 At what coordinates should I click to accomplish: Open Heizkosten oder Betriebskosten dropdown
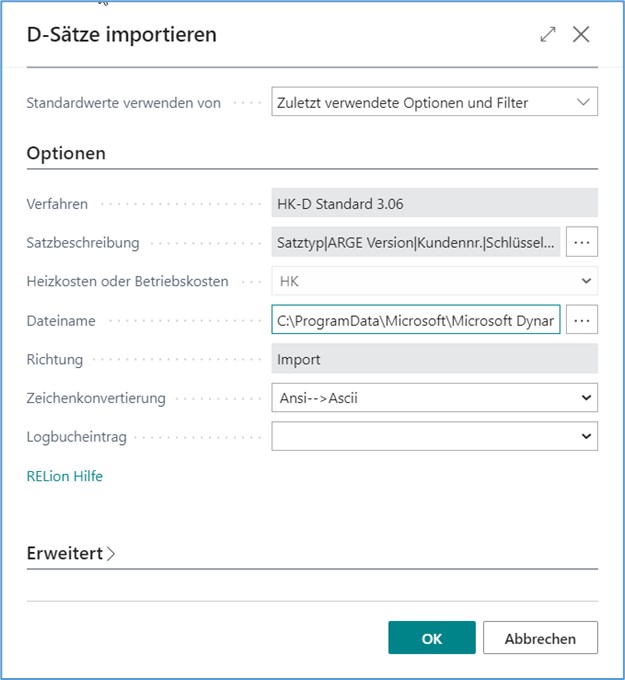[434, 282]
